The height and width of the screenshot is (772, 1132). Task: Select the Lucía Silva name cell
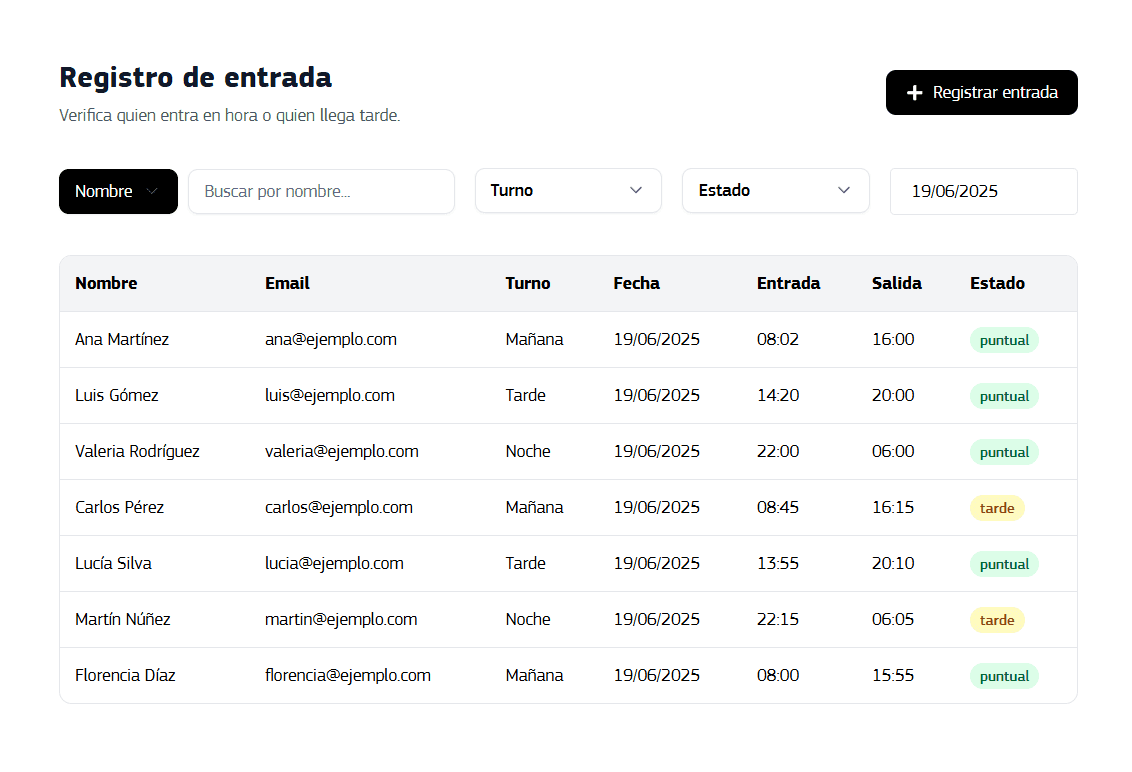pyautogui.click(x=113, y=563)
